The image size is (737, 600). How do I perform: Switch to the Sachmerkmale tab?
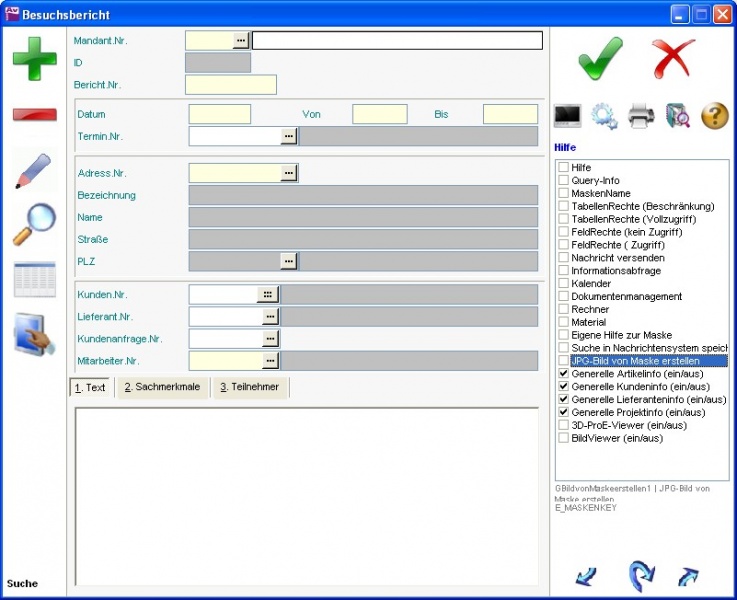pos(162,387)
